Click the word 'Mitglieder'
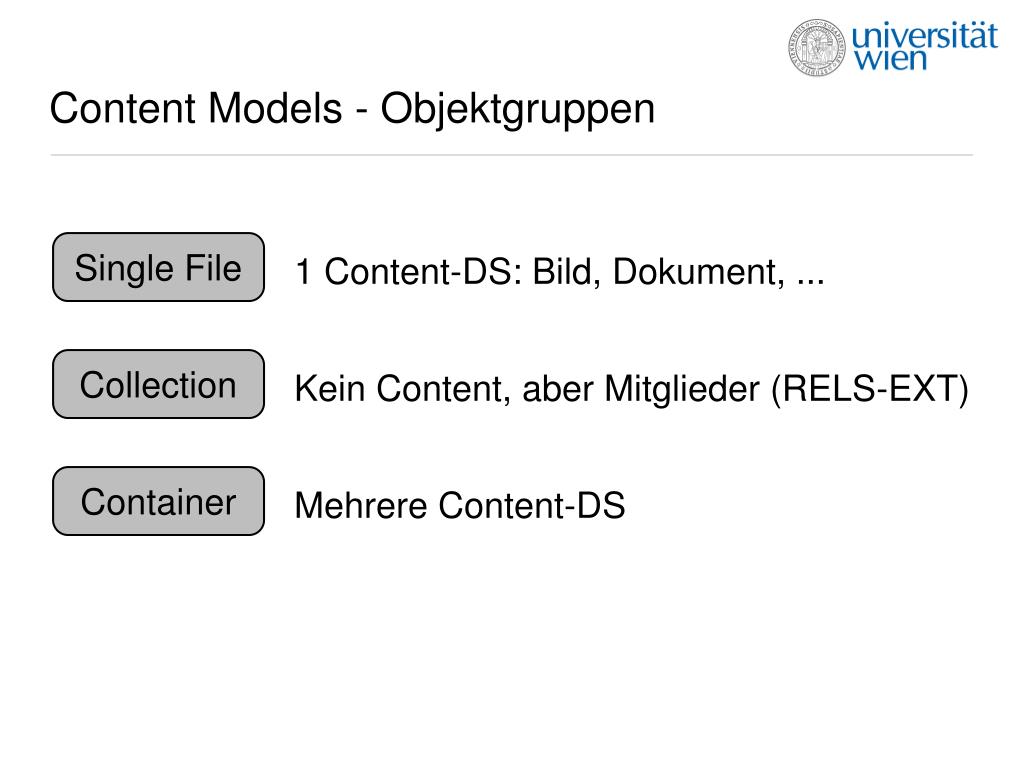This screenshot has height=768, width=1024. (x=682, y=389)
